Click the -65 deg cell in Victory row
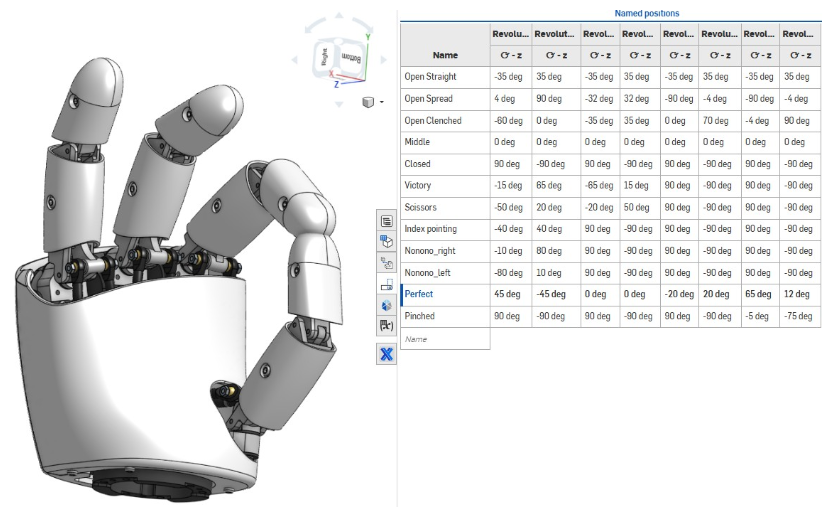The width and height of the screenshot is (830, 511). tap(600, 185)
